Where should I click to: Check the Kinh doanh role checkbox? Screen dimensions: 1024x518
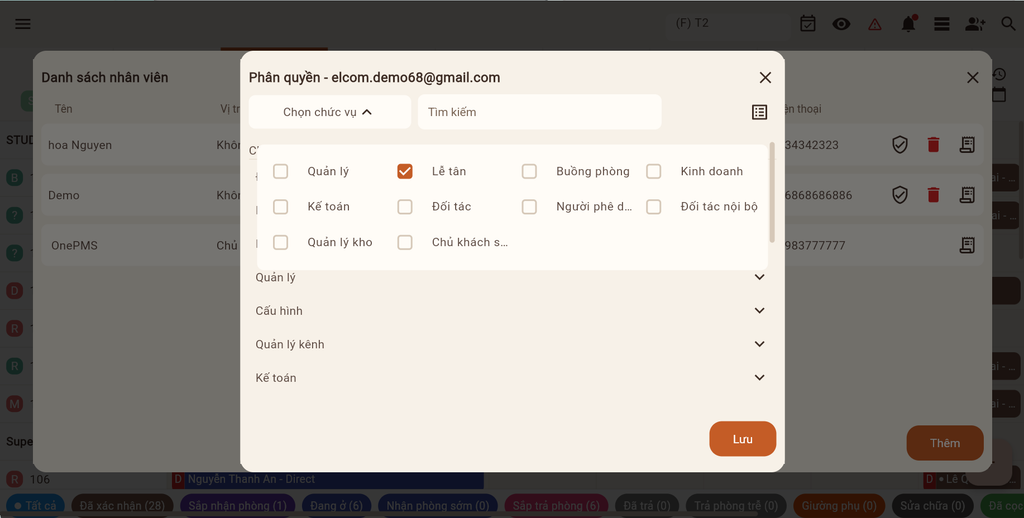pyautogui.click(x=654, y=171)
